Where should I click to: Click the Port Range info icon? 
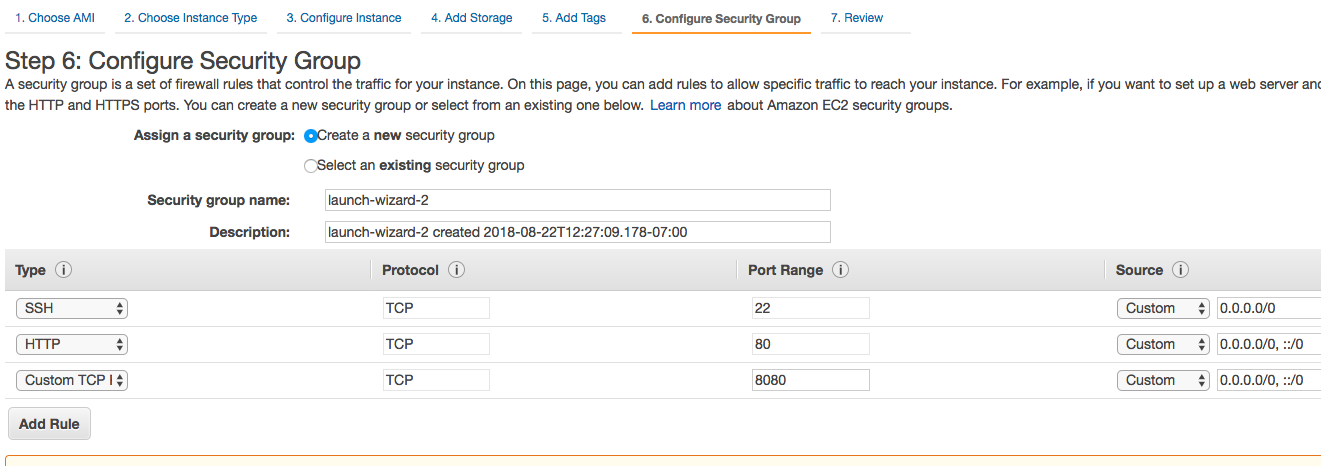click(840, 271)
